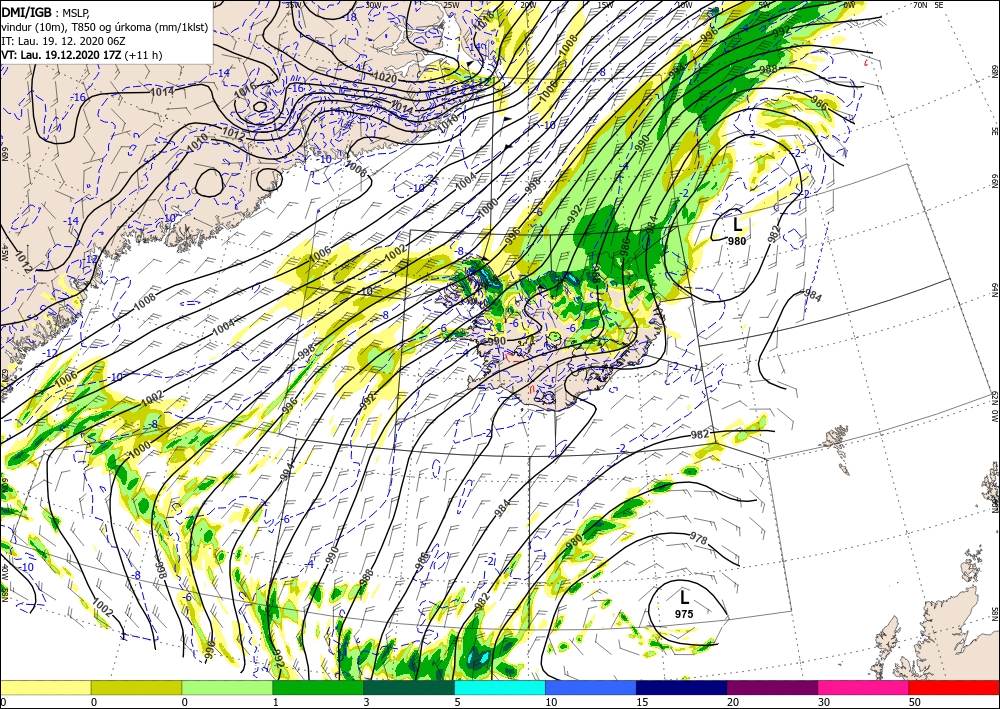Screen dimensions: 1000x709
Task: Click the legend value "15"
Action: click(x=642, y=702)
